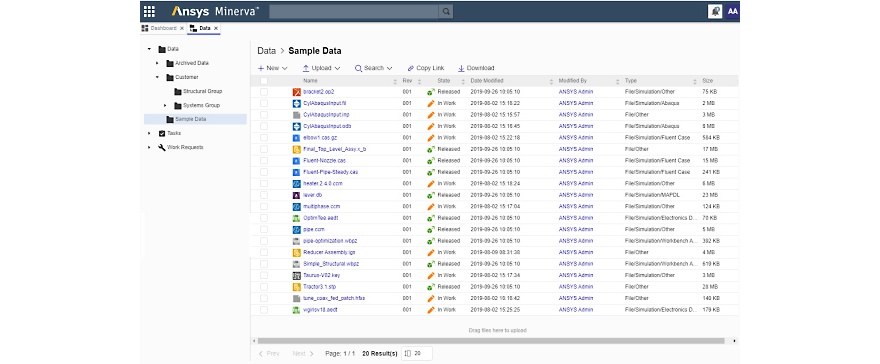Screen dimensions: 880x364
Task: Check the box for multiphase.ccm
Action: (264, 206)
